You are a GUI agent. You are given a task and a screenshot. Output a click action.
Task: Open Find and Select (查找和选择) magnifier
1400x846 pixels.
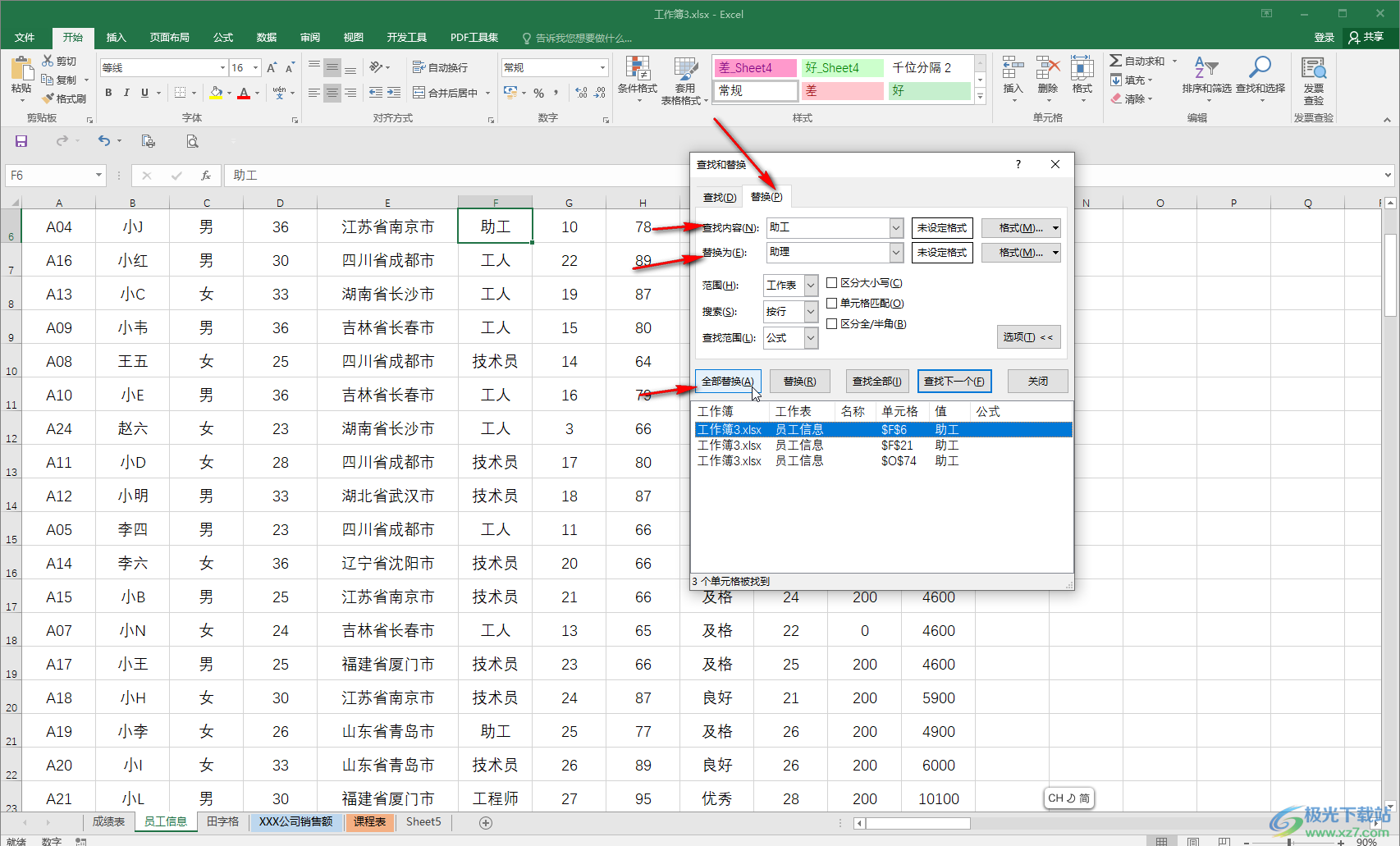point(1260,68)
